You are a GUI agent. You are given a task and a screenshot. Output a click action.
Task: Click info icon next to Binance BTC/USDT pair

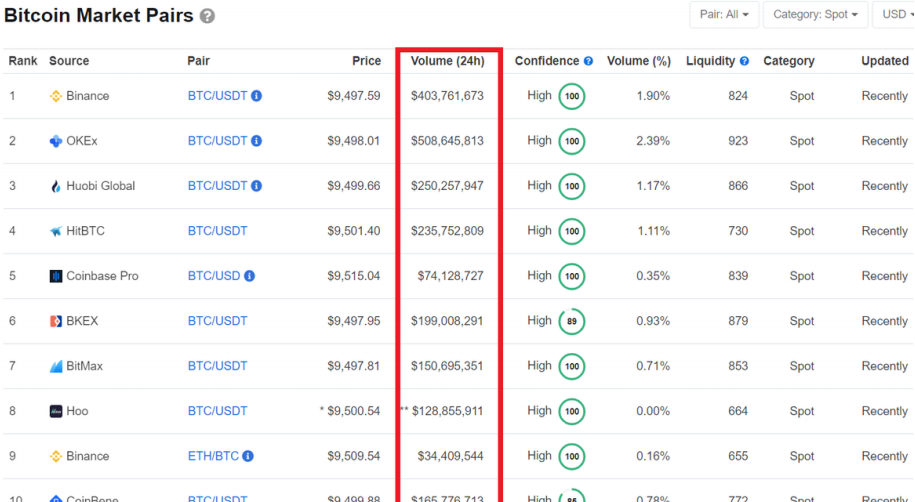(x=256, y=96)
